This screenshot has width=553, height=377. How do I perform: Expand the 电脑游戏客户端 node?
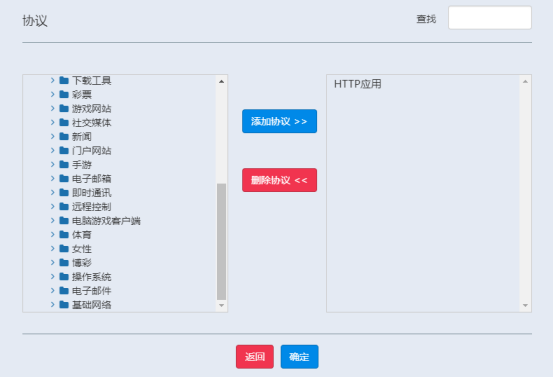tap(53, 220)
